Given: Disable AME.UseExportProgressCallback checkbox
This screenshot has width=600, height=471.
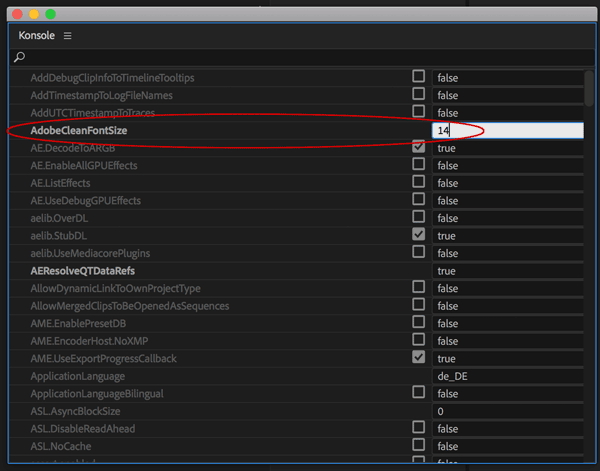Looking at the screenshot, I should coord(418,357).
